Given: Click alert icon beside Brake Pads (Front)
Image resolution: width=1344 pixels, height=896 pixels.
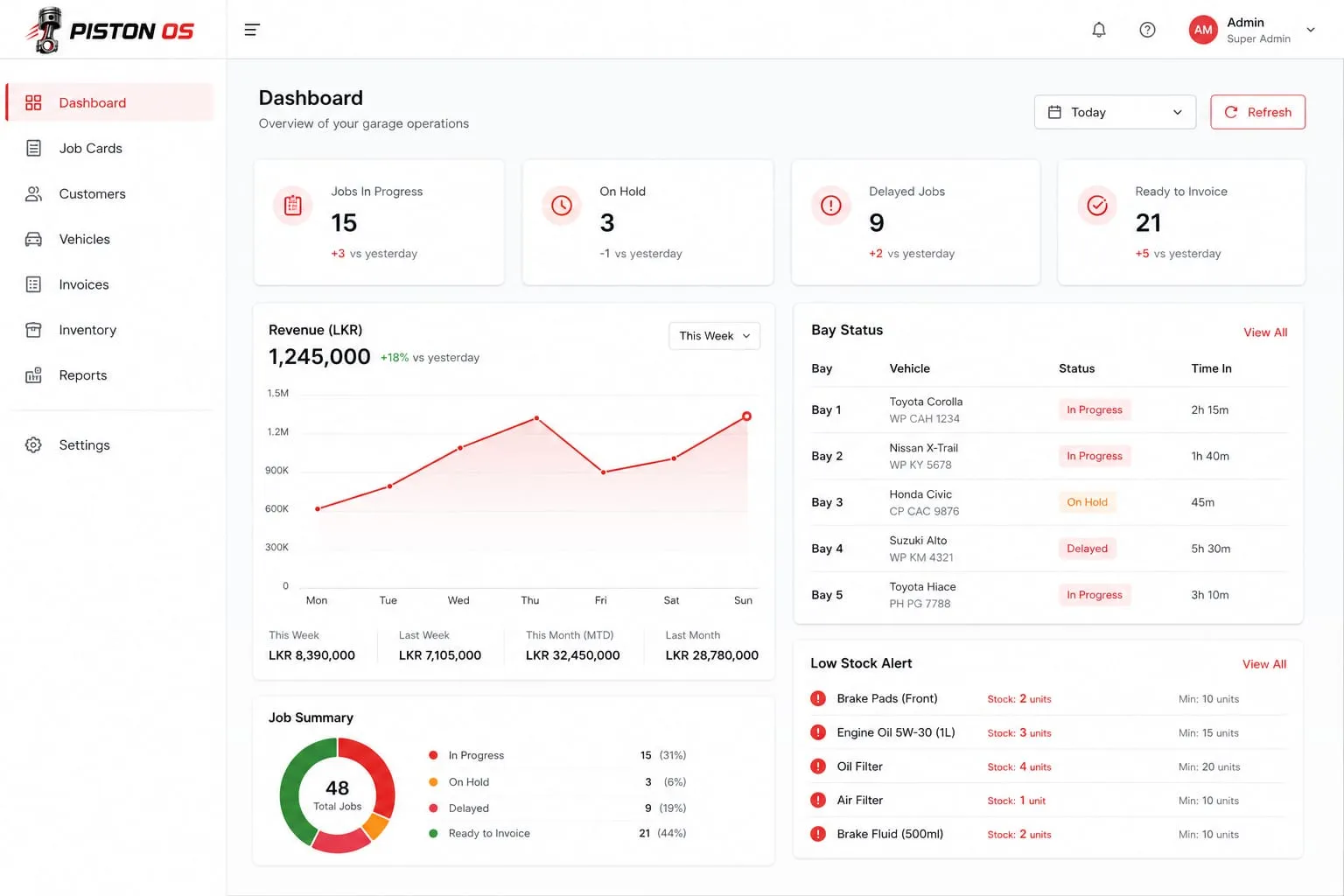Looking at the screenshot, I should pos(818,698).
